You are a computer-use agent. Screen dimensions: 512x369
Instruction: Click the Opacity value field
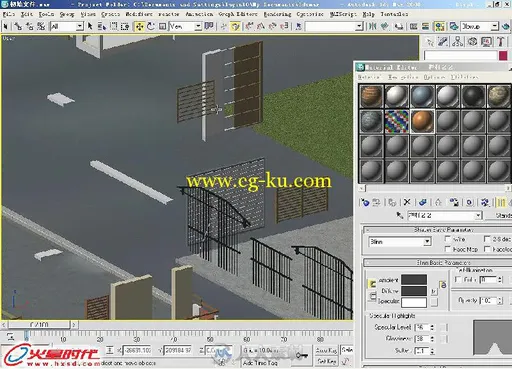coord(488,300)
